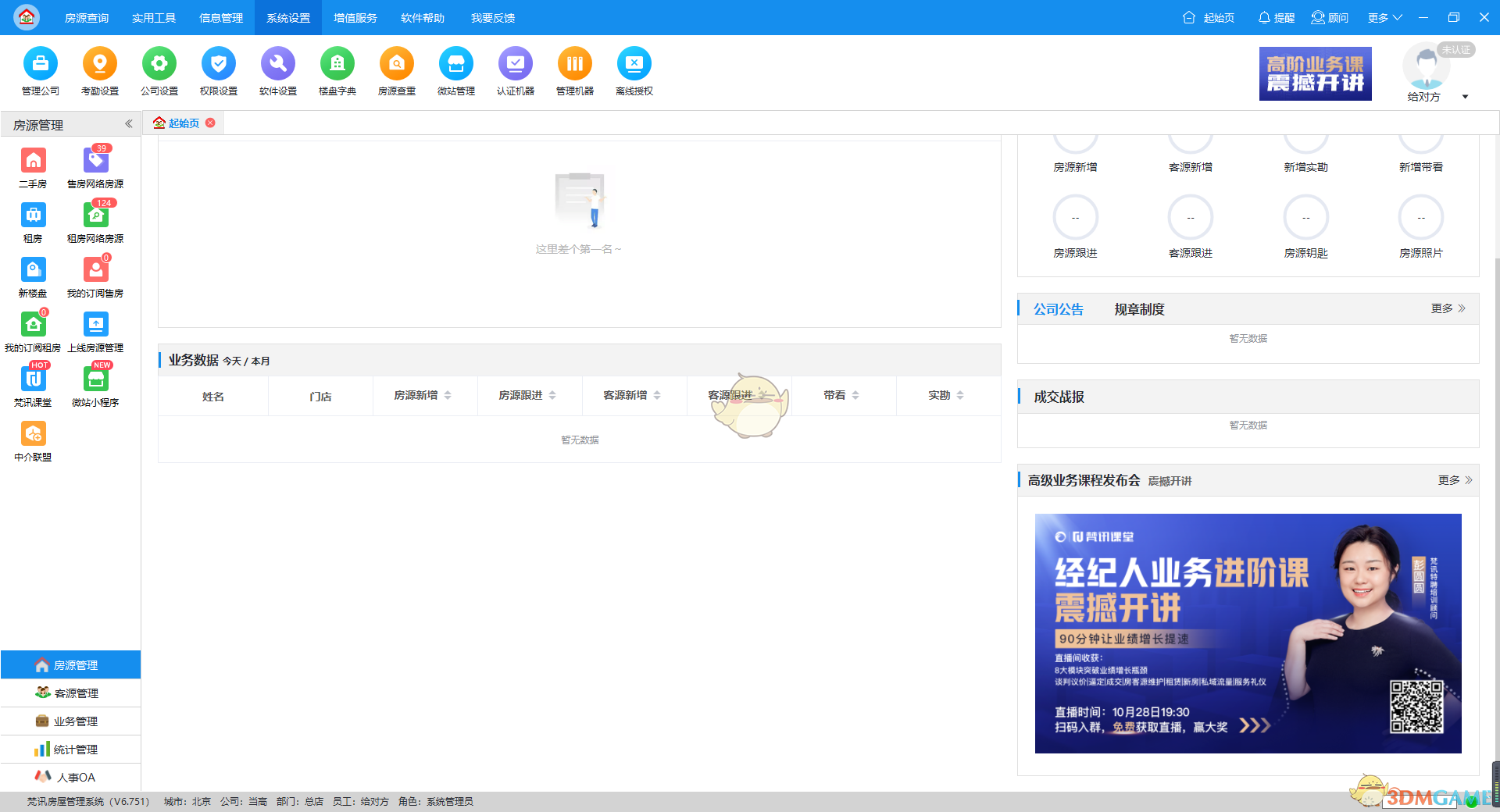
Task: Open the 权限设置 toolbar icon
Action: click(219, 72)
